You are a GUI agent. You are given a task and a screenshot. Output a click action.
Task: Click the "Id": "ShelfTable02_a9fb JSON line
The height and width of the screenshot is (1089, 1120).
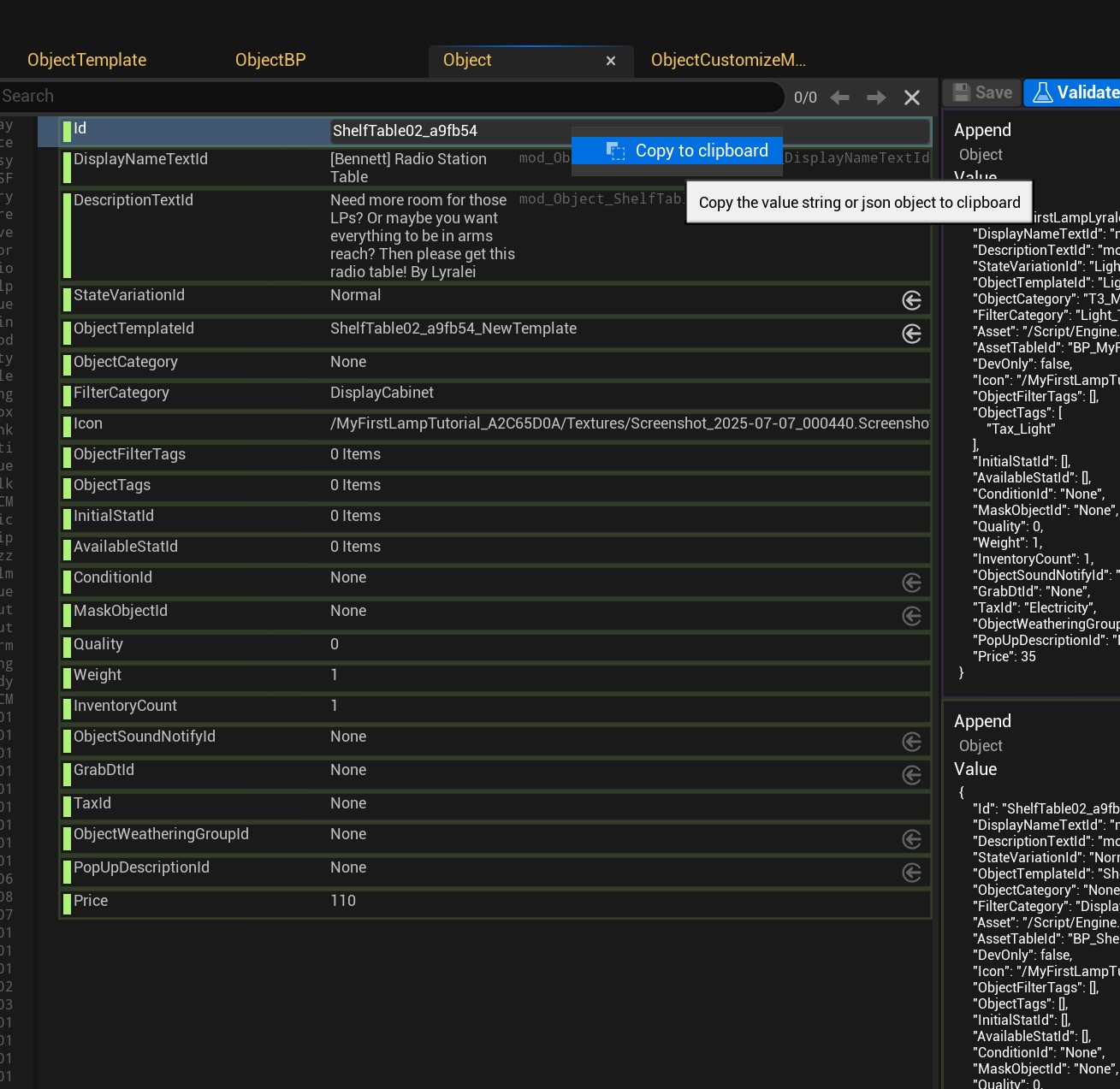click(1046, 808)
